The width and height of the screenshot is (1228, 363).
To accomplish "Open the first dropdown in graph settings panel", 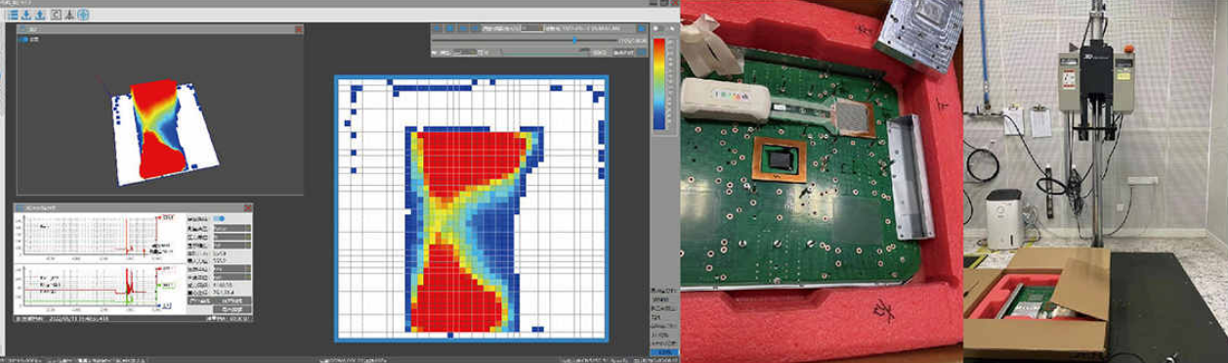I will (x=232, y=228).
